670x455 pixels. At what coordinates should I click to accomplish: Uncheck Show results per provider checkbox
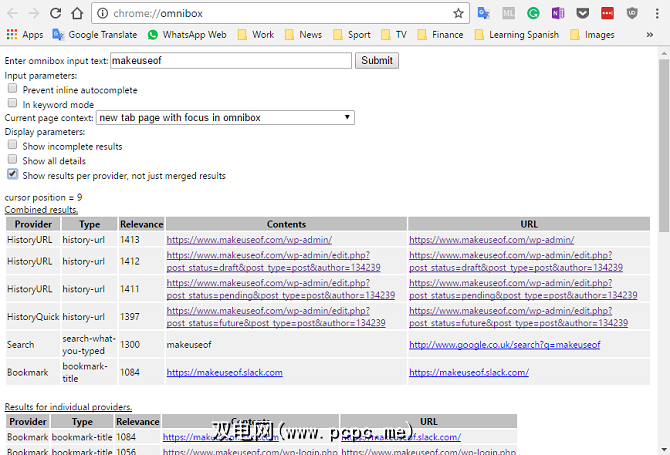[12, 174]
